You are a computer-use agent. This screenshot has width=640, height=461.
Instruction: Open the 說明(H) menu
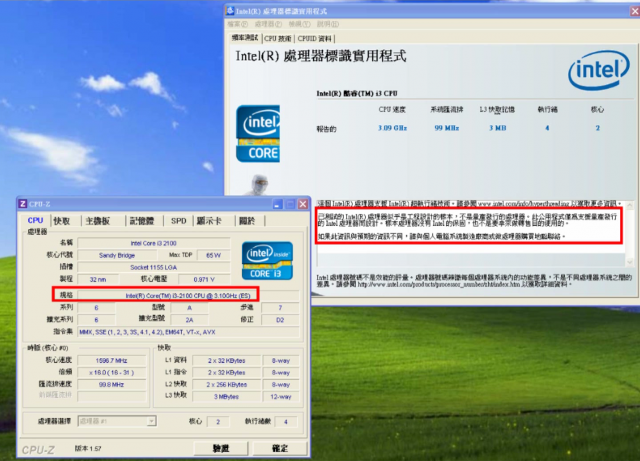tap(328, 24)
